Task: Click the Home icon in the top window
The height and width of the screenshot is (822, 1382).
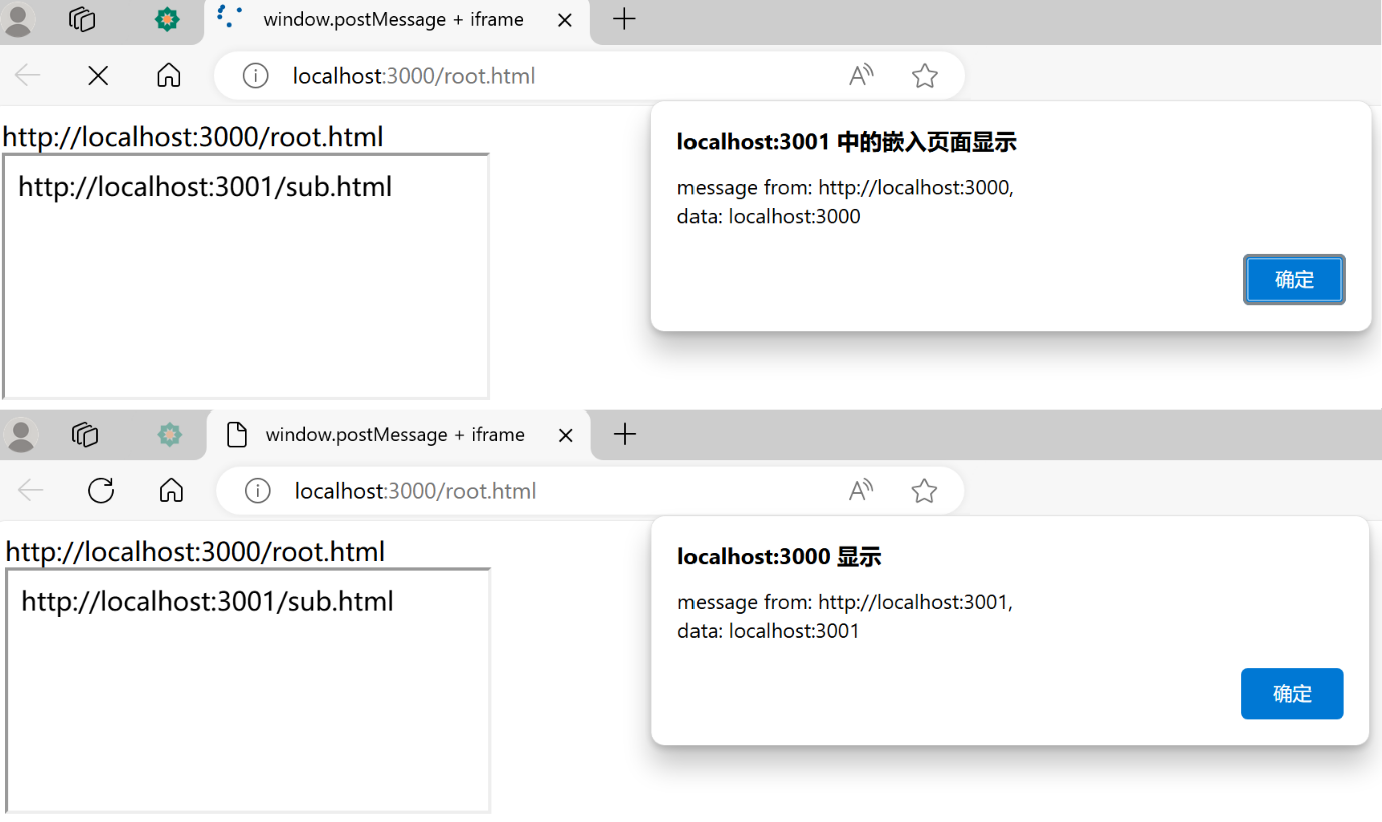Action: tap(168, 75)
